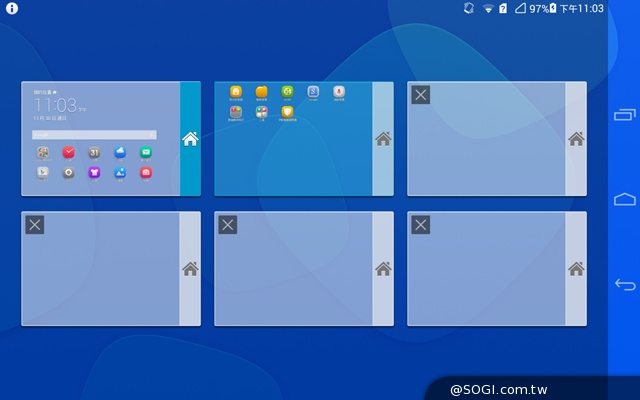Tap the home icon on the bottom-right panel
This screenshot has height=400, width=640.
[x=576, y=268]
